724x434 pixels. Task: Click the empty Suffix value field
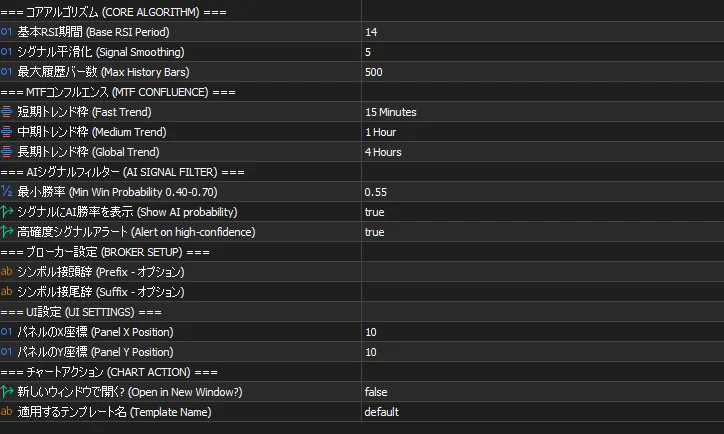(x=540, y=292)
